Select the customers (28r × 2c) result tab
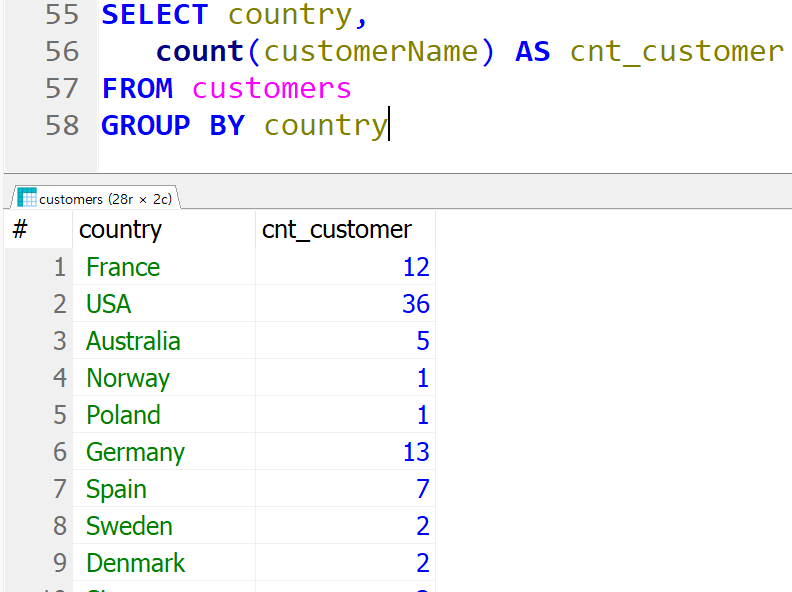 tap(96, 198)
